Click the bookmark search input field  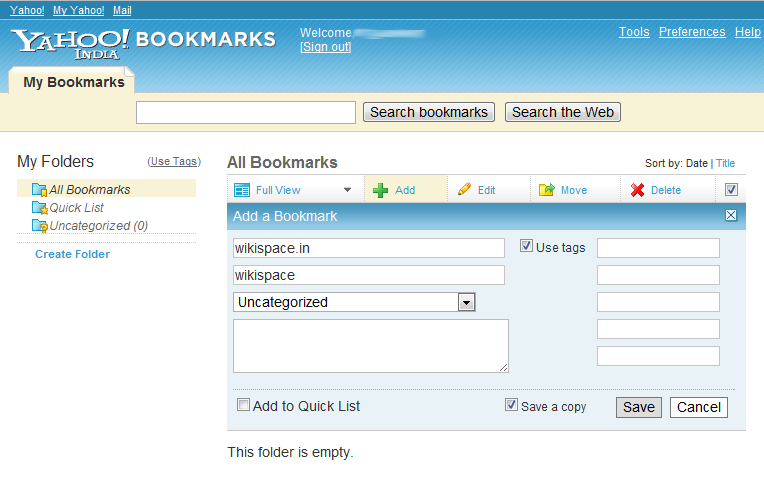(246, 112)
